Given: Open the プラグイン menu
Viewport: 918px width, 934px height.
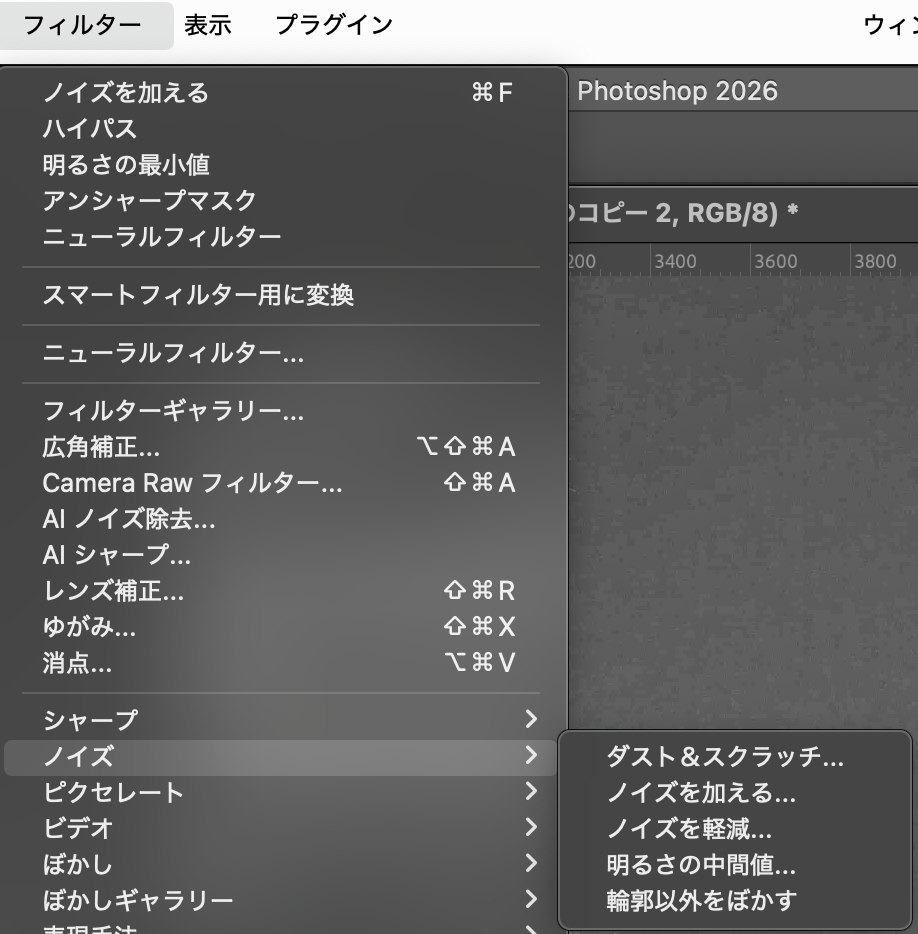Looking at the screenshot, I should click(333, 25).
